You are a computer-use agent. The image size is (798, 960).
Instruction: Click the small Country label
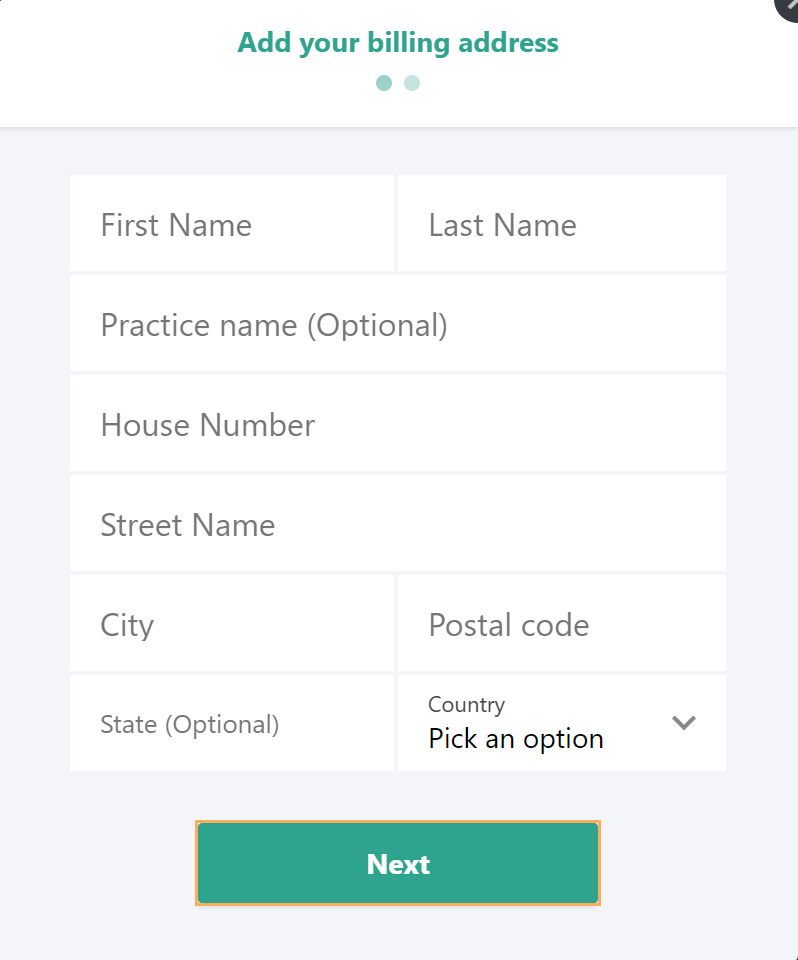(x=467, y=705)
